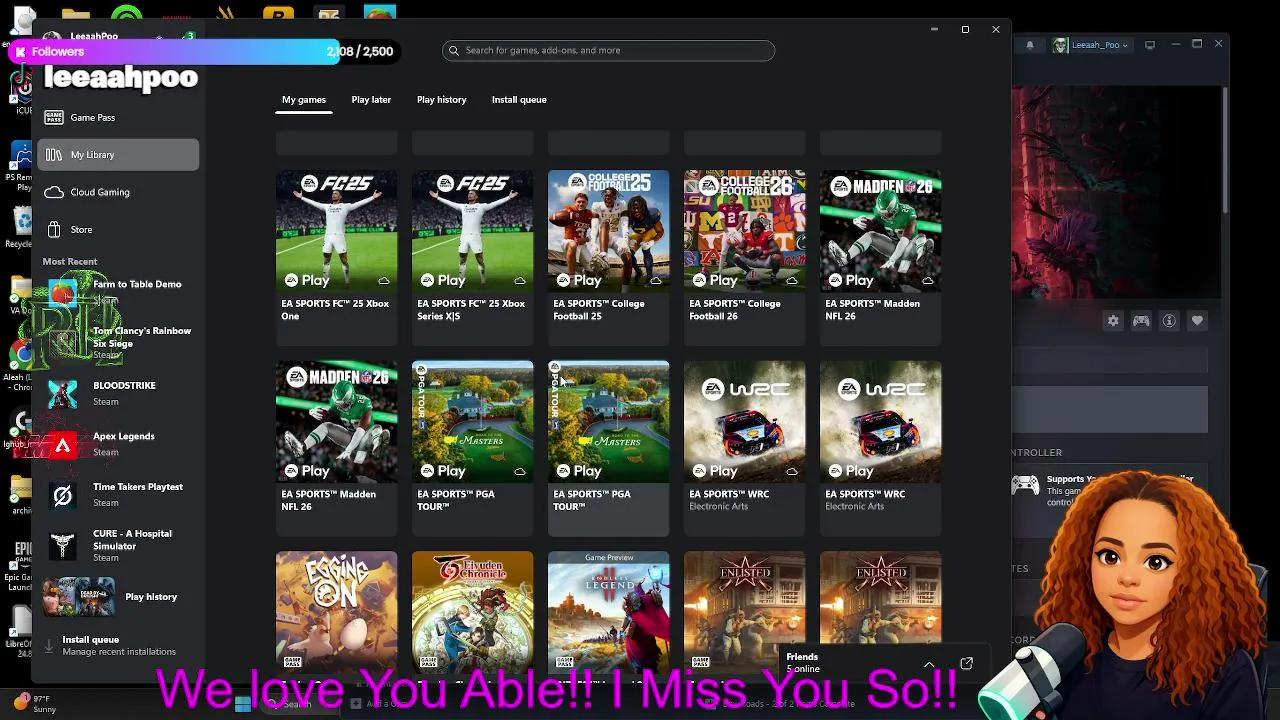Open the Eiyuden Chronicle game thumbnail
This screenshot has height=720, width=1280.
click(472, 610)
